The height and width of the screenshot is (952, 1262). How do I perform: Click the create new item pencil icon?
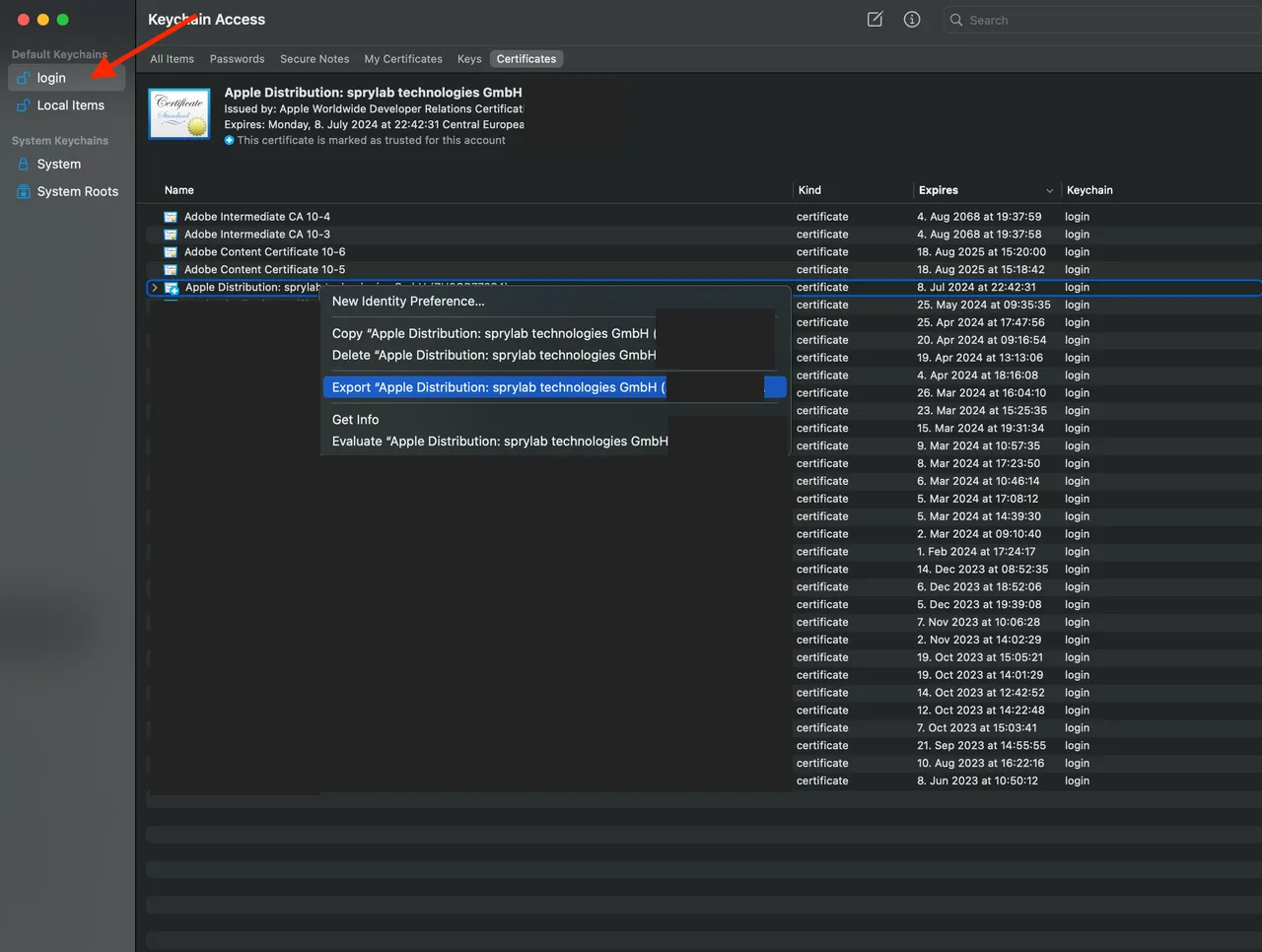874,19
